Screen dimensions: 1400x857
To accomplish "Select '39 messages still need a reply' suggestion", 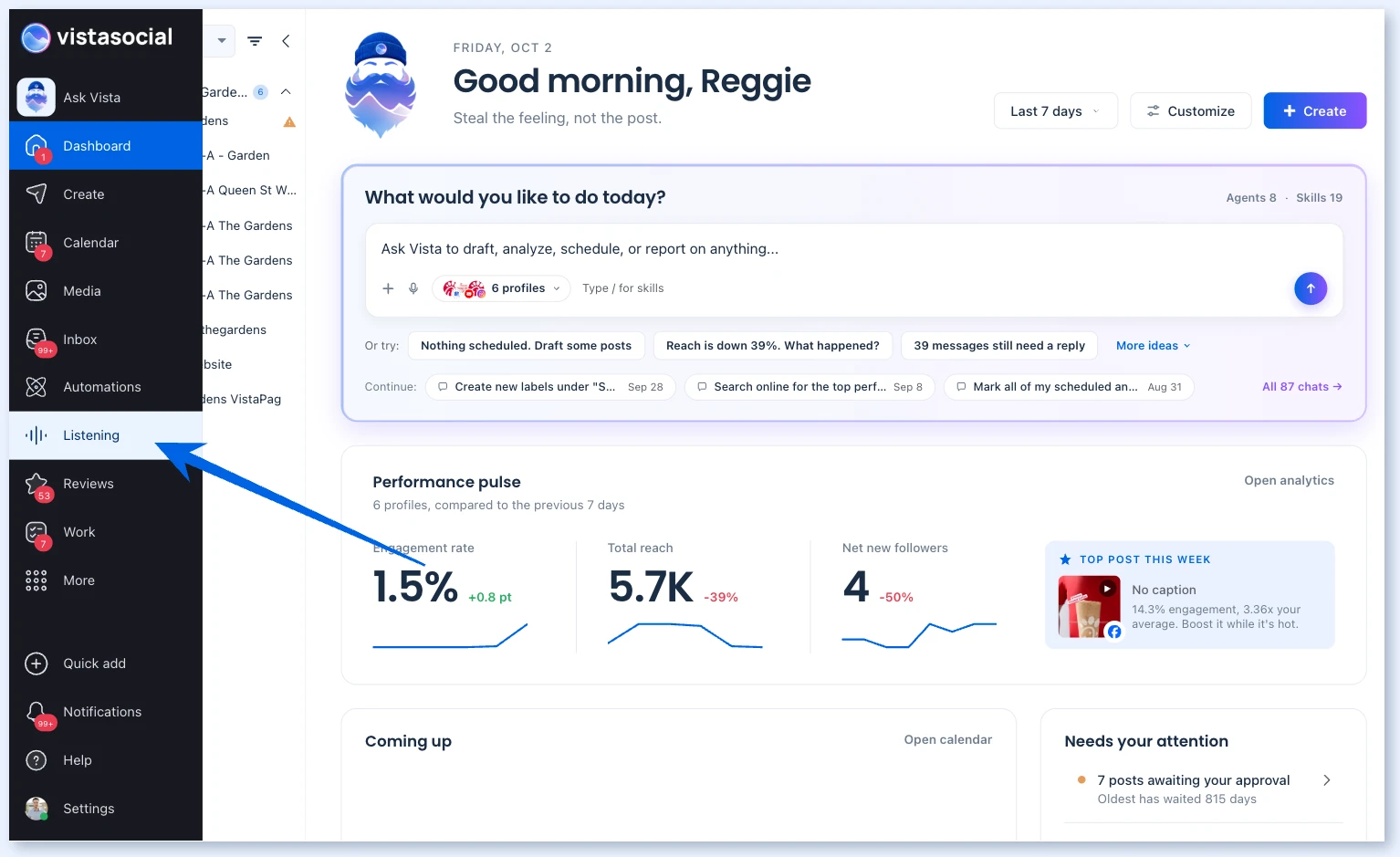I will pos(999,346).
